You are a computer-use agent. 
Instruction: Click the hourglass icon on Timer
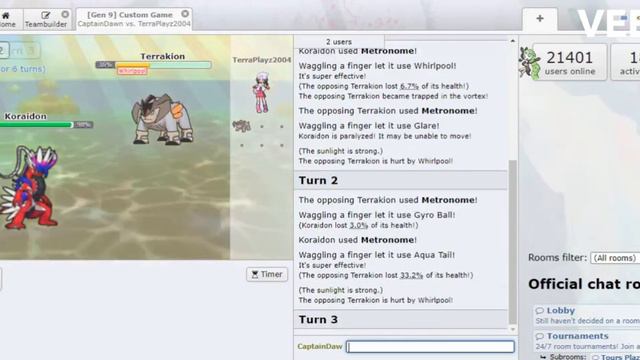pos(255,274)
